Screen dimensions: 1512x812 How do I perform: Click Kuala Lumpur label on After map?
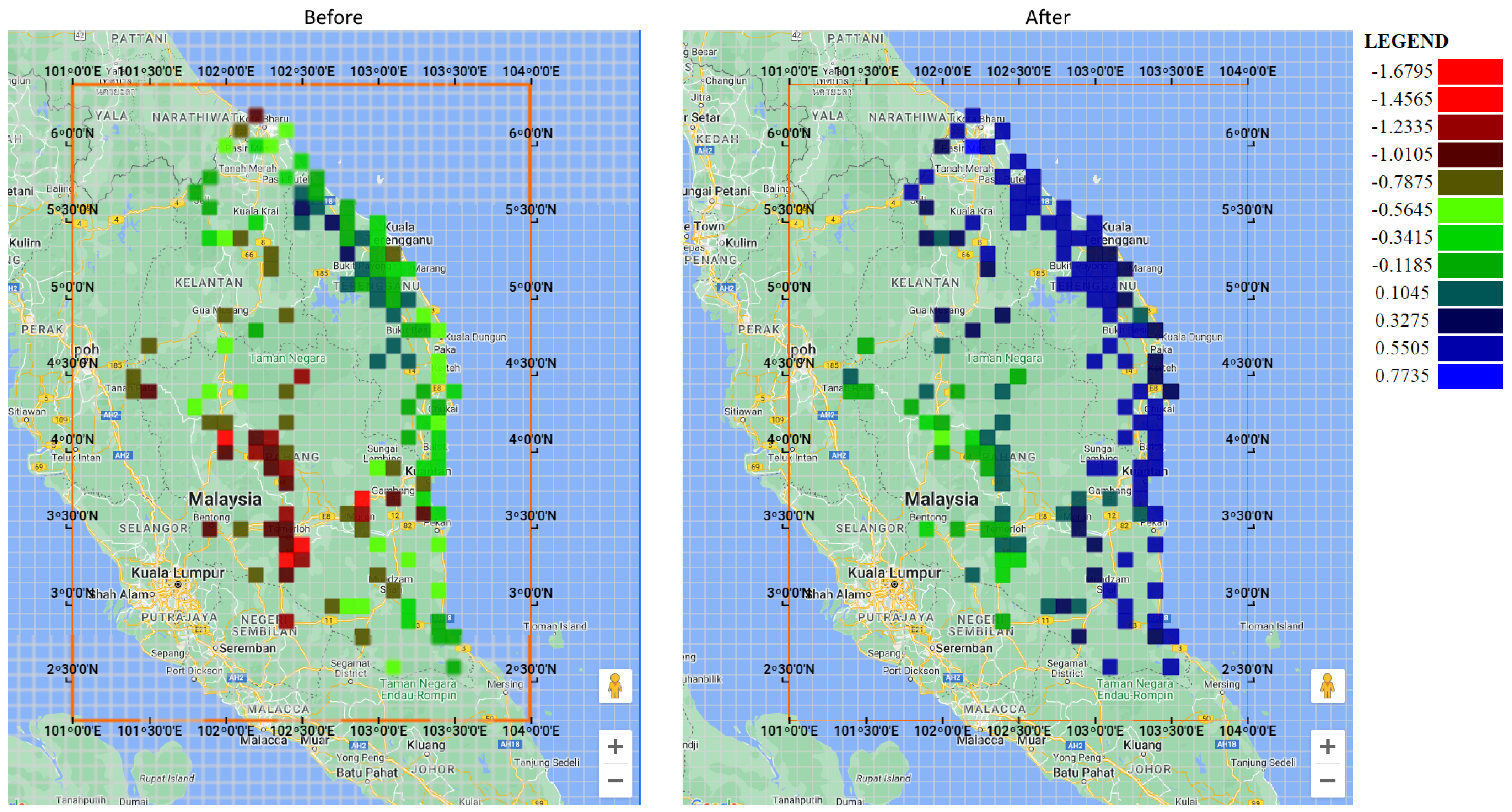click(894, 572)
